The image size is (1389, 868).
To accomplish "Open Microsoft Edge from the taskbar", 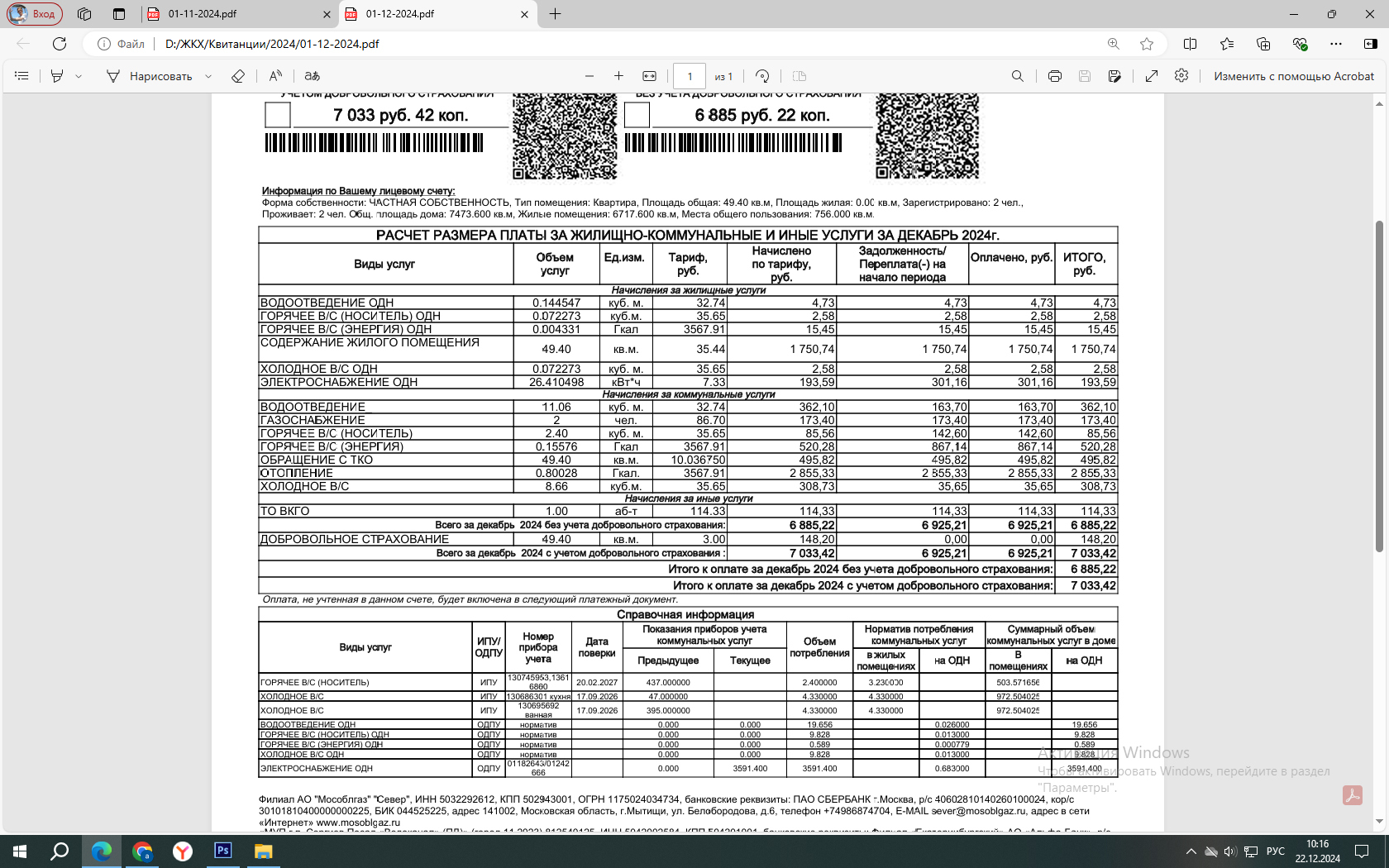I will click(x=102, y=851).
